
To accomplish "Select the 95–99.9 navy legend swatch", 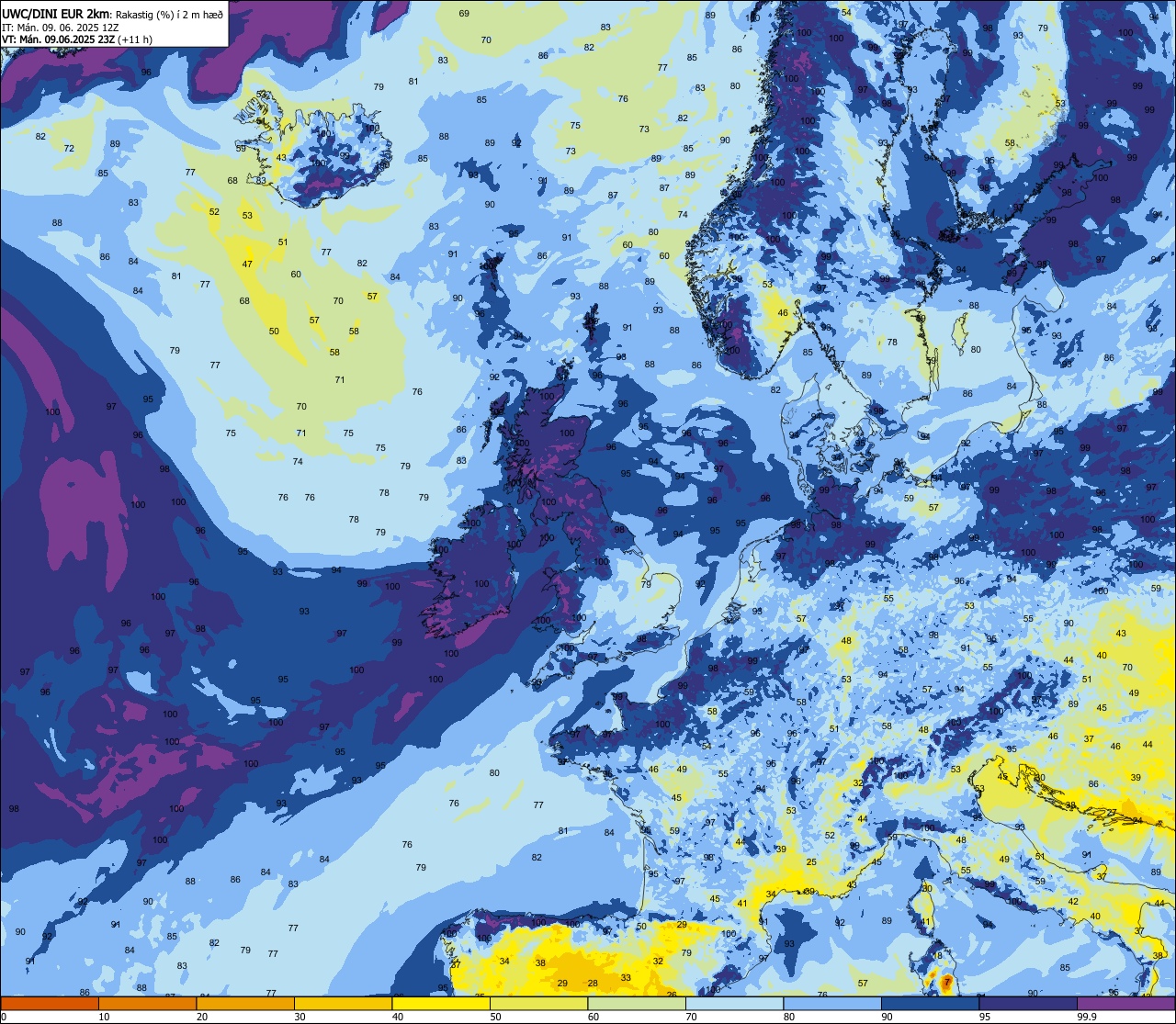I will pos(1028,1003).
